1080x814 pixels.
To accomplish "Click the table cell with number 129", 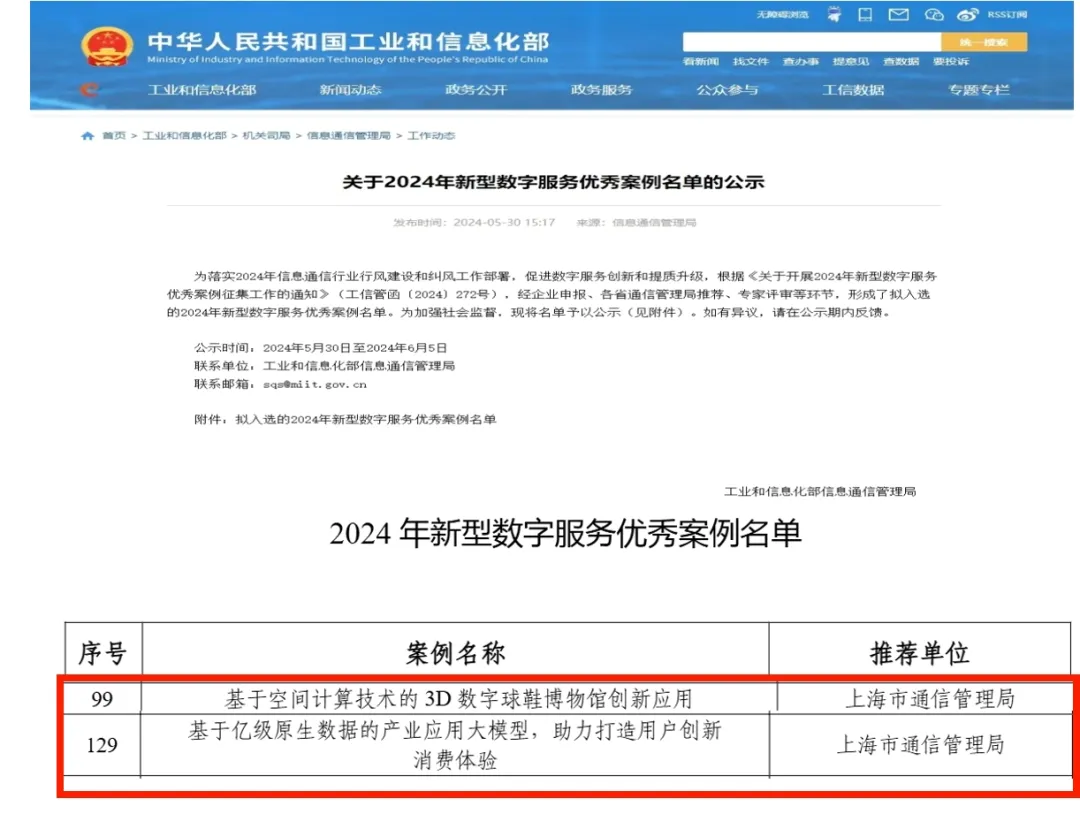I will 102,745.
